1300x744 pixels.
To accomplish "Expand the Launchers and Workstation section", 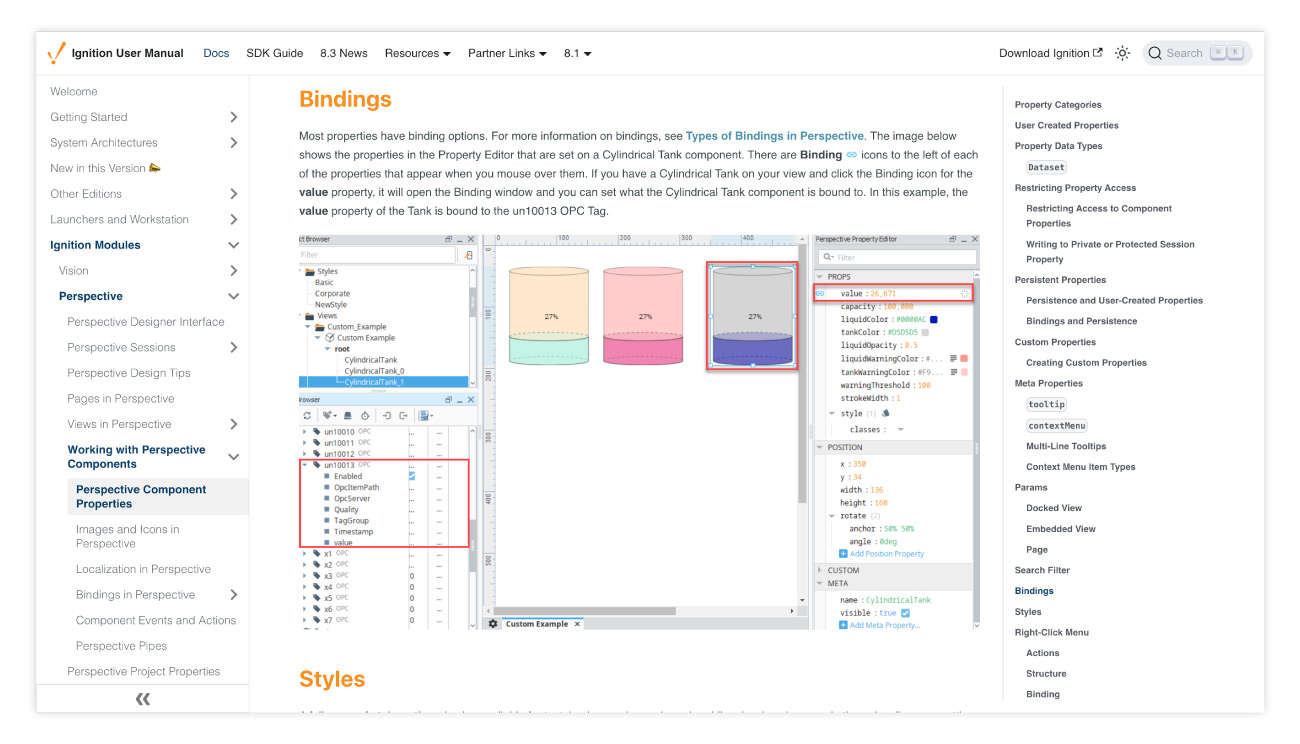I will coord(233,220).
